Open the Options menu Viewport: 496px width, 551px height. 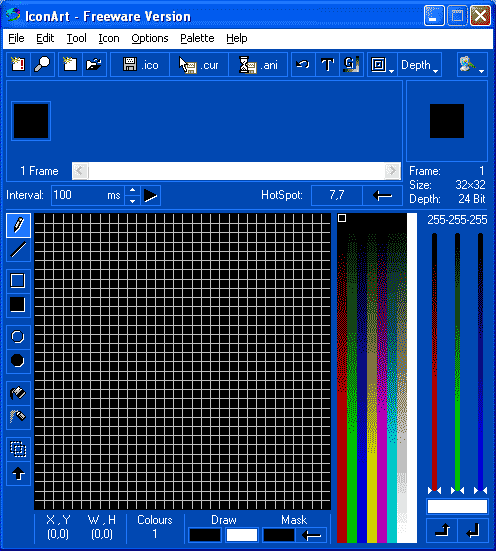pos(150,38)
